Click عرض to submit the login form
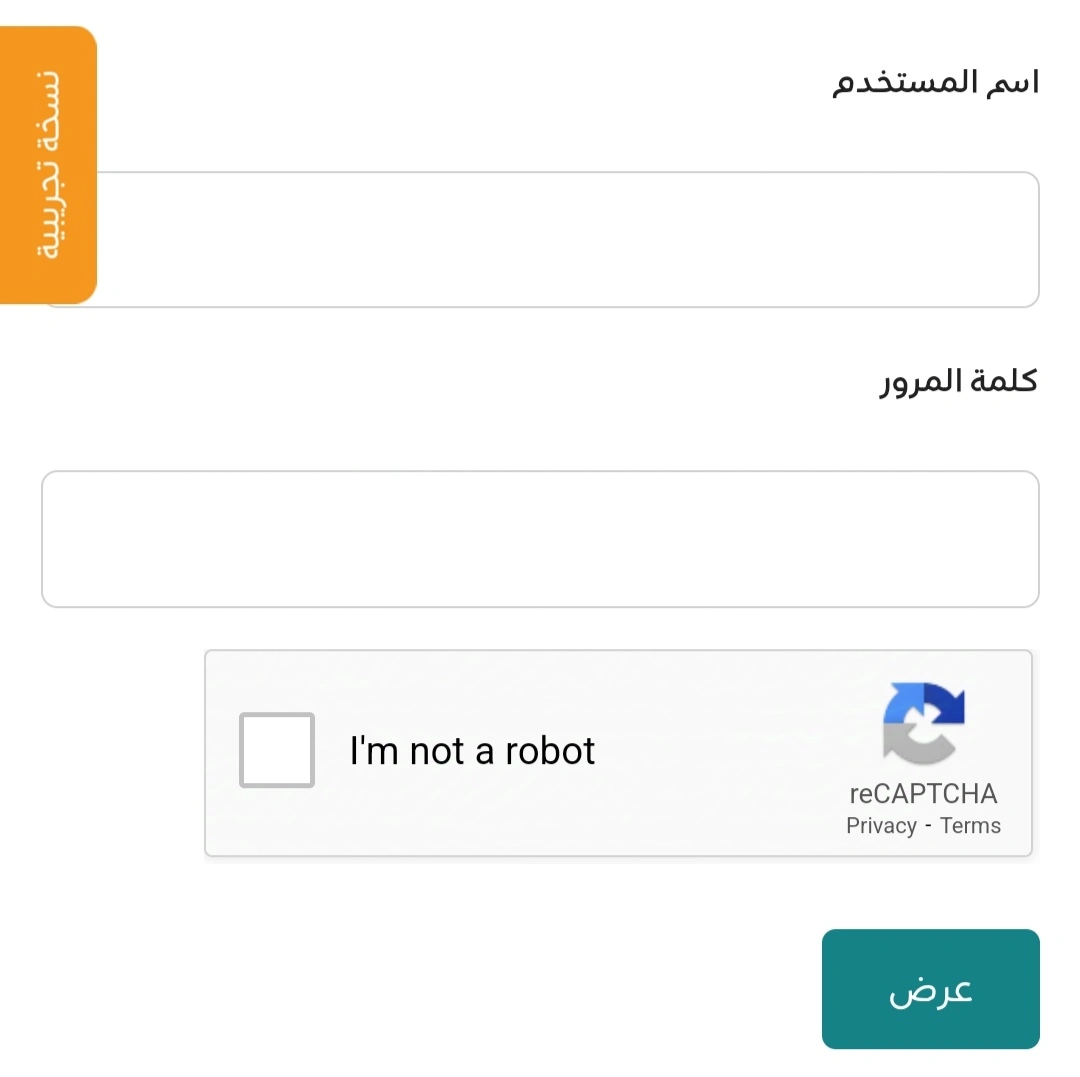The image size is (1080, 1077). click(x=929, y=988)
